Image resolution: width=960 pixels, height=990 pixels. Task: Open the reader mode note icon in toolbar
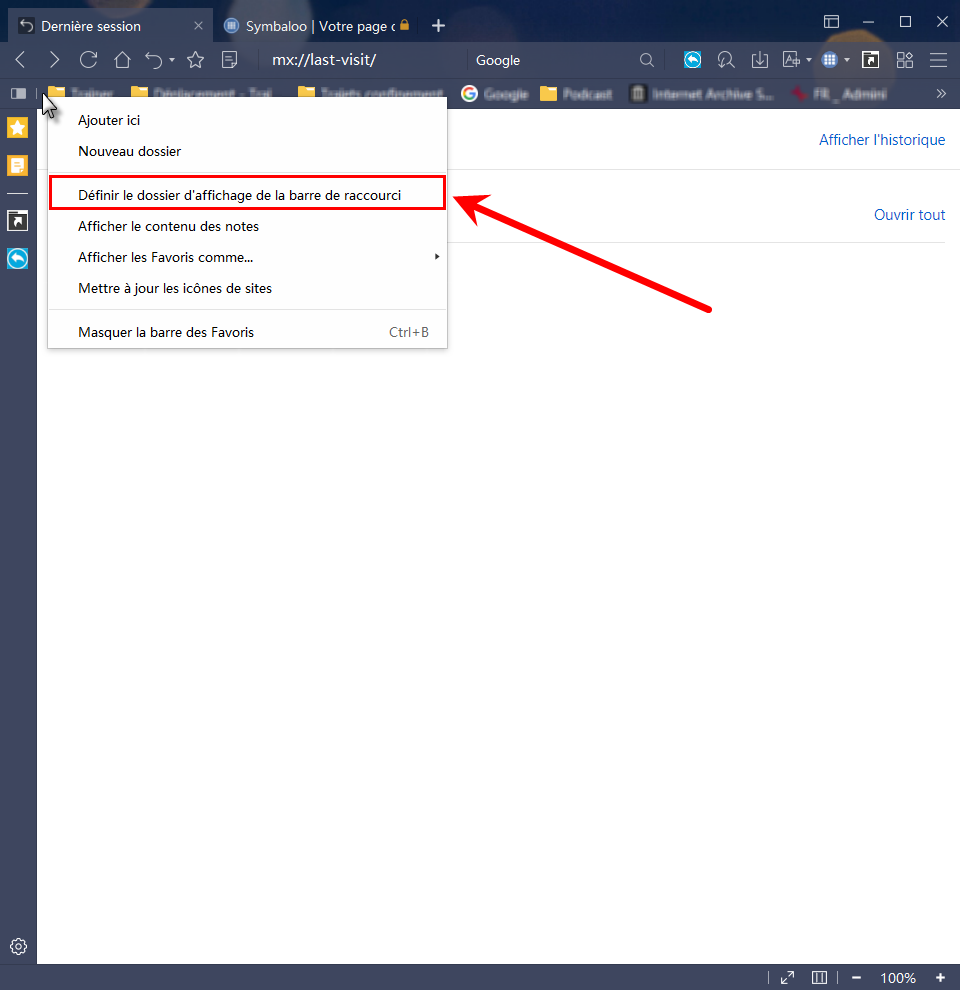[230, 60]
